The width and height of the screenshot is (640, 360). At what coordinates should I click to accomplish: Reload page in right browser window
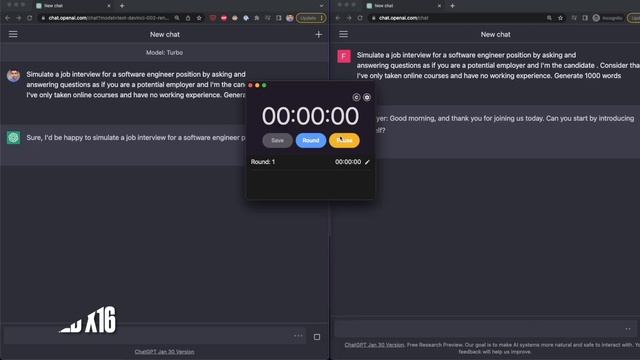pyautogui.click(x=360, y=18)
